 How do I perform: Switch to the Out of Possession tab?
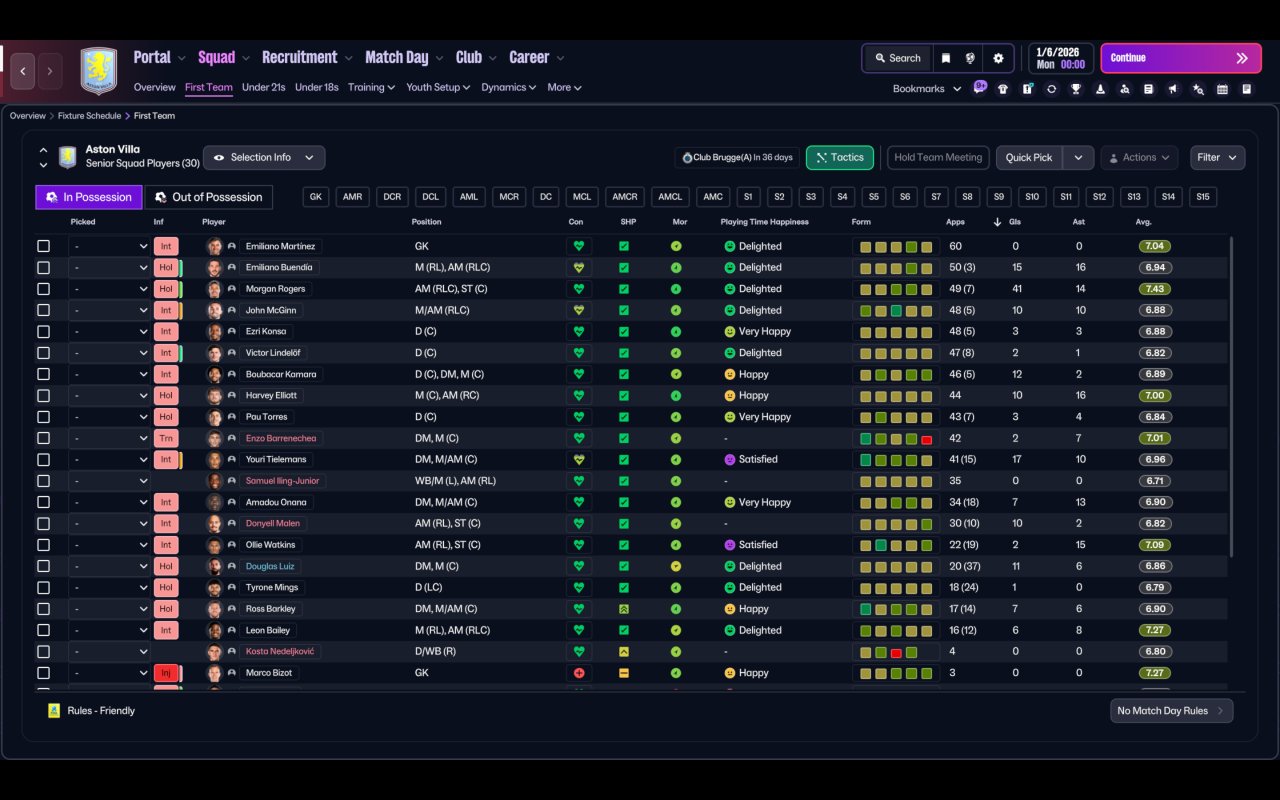click(209, 197)
